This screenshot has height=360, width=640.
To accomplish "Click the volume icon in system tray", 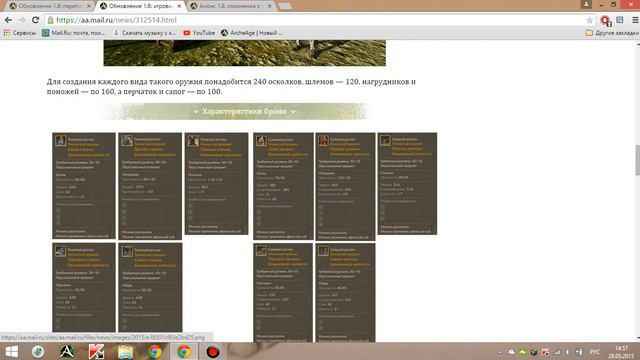I will (x=568, y=352).
